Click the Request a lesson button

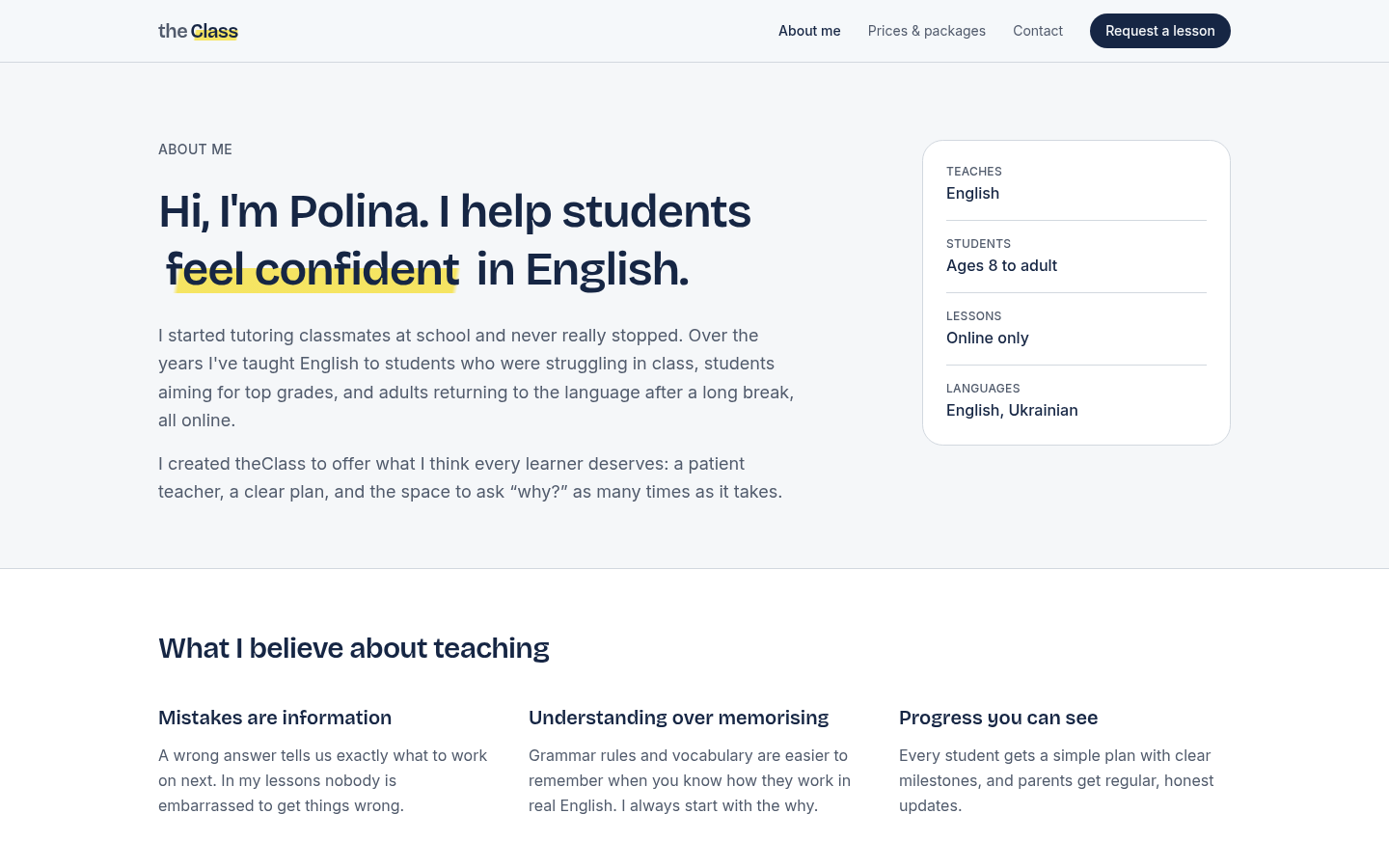coord(1160,31)
